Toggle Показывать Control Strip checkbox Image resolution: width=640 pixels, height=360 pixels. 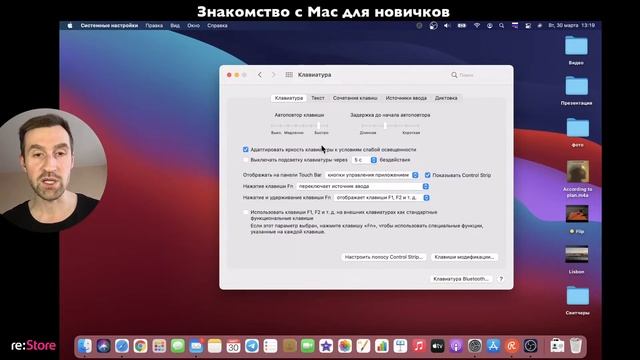coord(428,175)
